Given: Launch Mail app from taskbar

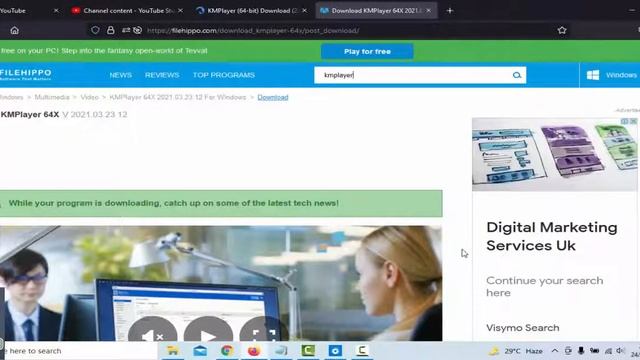Looking at the screenshot, I should [200, 351].
